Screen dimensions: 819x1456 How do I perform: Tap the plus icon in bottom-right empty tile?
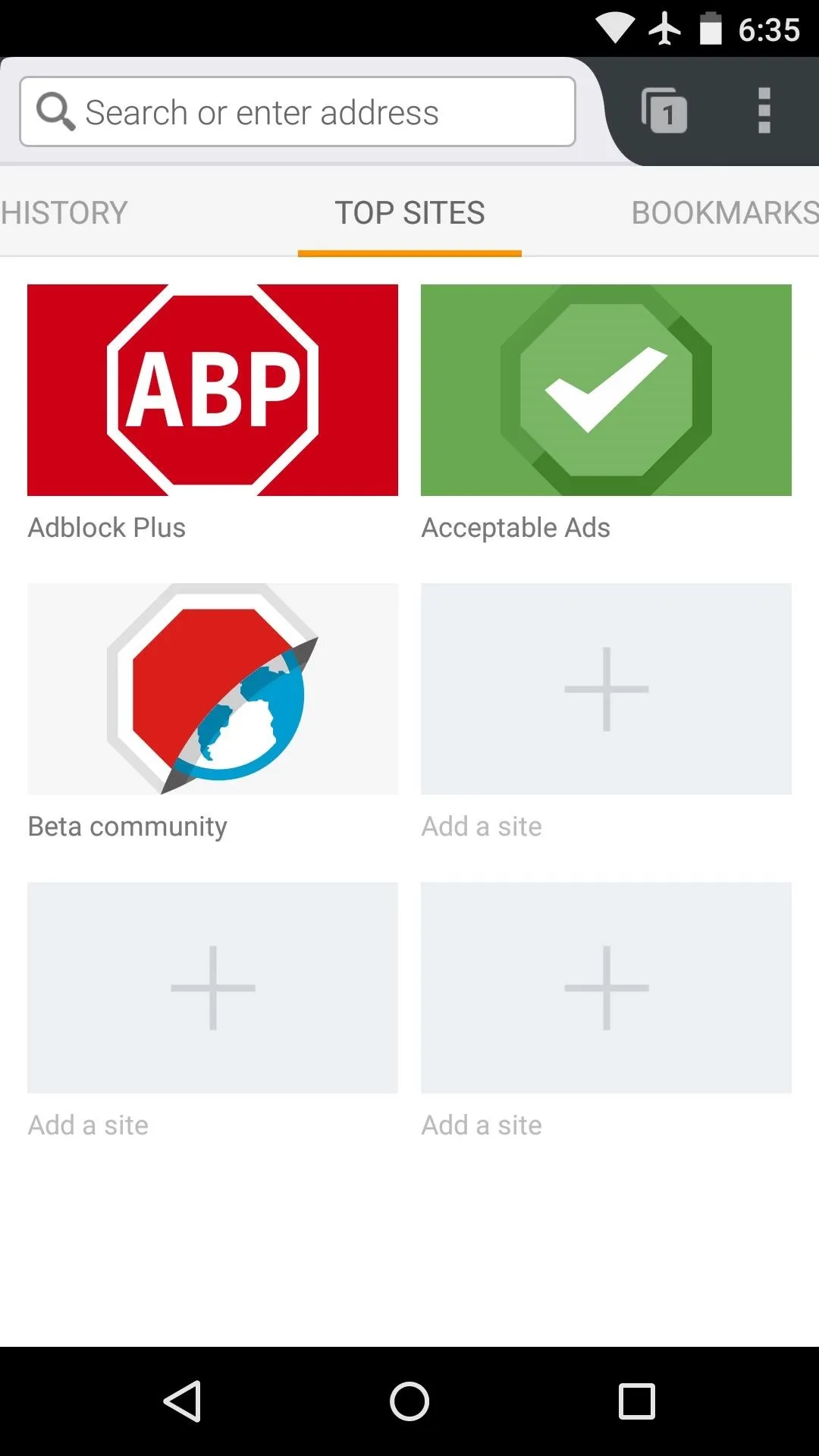606,987
